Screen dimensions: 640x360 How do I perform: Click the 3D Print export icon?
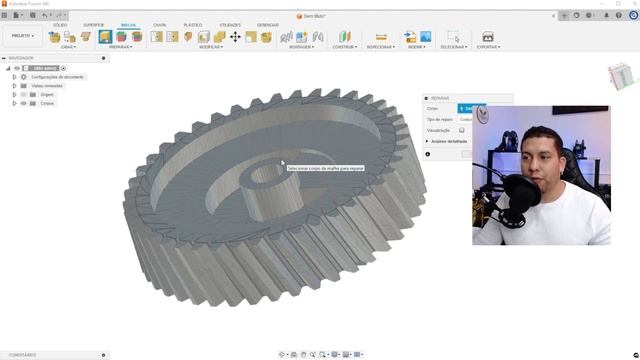click(x=488, y=37)
